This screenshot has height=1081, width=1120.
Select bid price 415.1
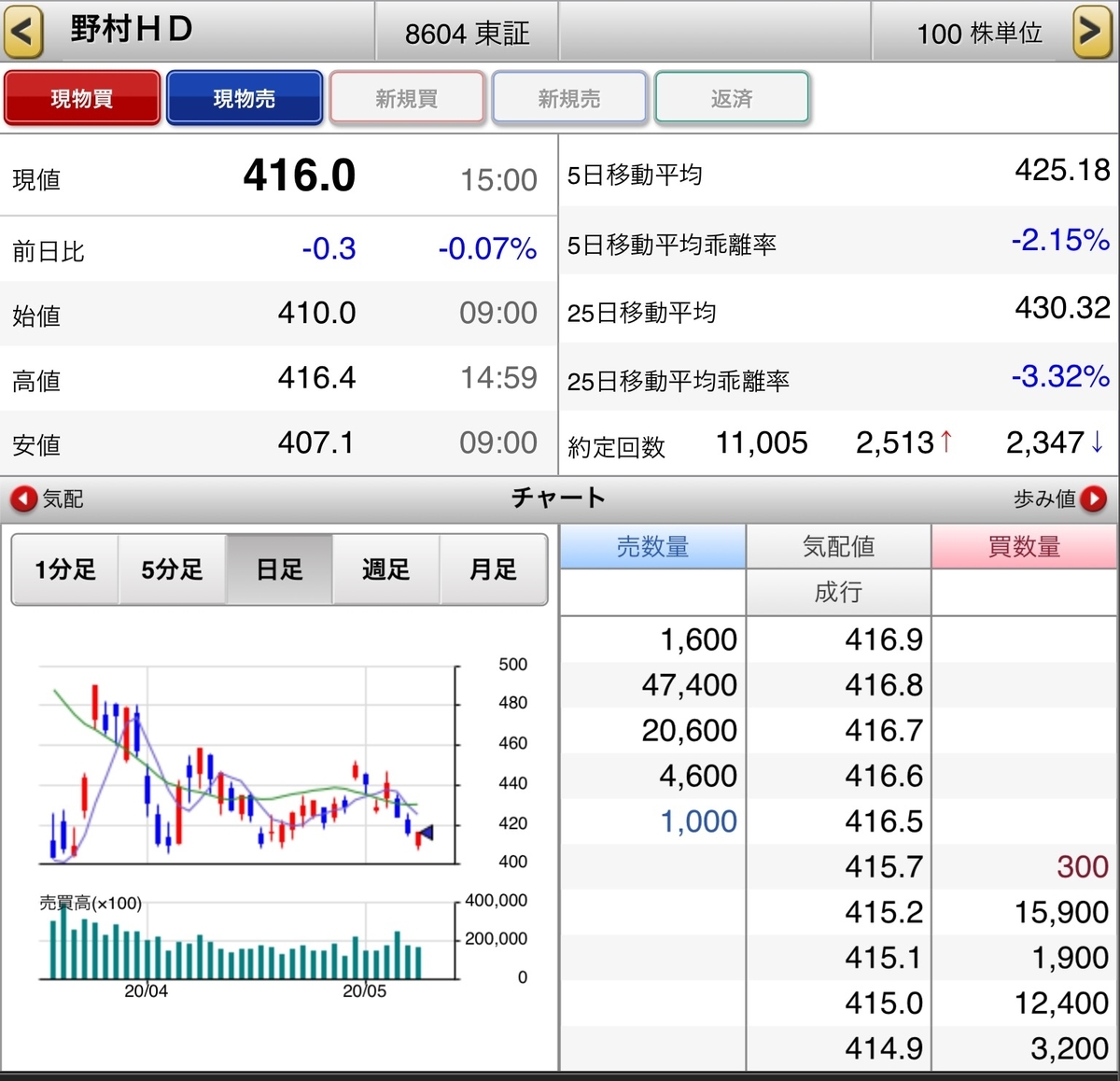tap(884, 958)
